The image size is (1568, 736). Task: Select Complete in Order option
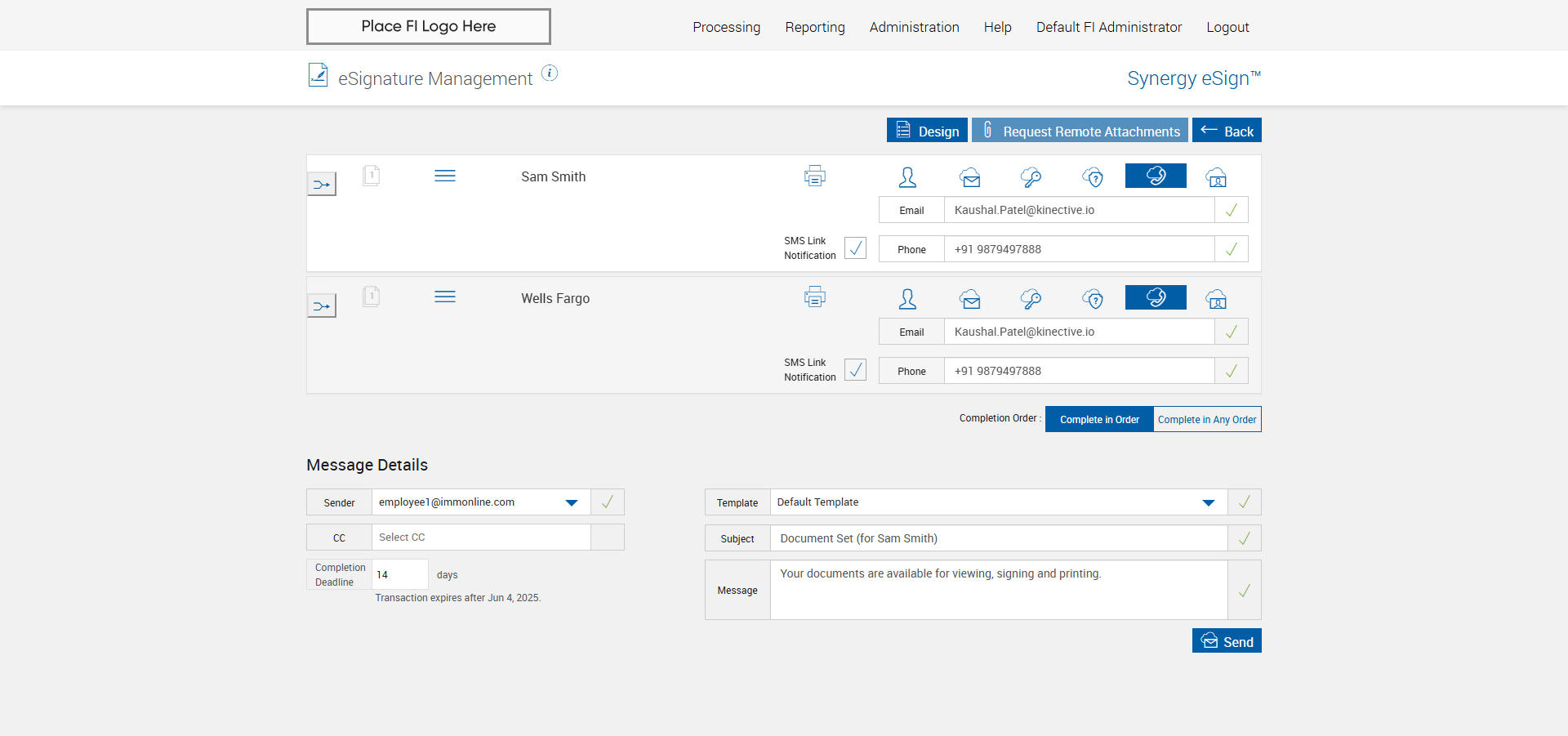pyautogui.click(x=1099, y=419)
